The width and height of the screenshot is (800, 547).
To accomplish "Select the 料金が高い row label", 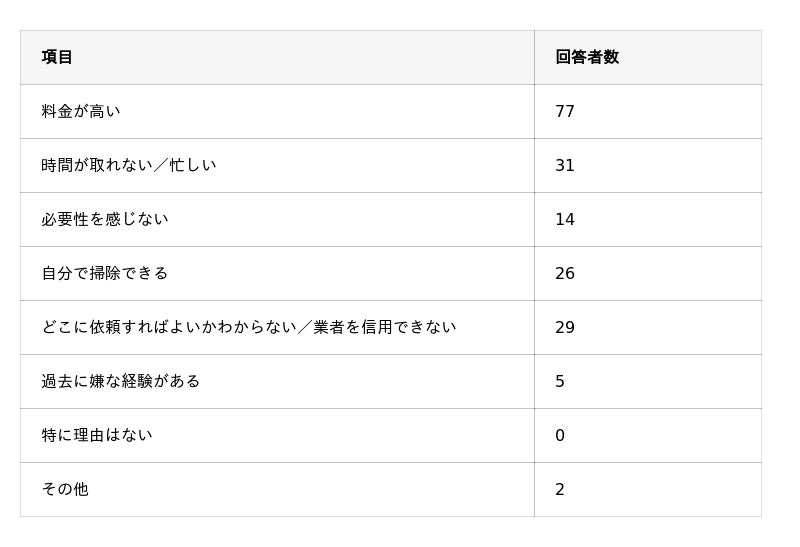I will point(81,111).
